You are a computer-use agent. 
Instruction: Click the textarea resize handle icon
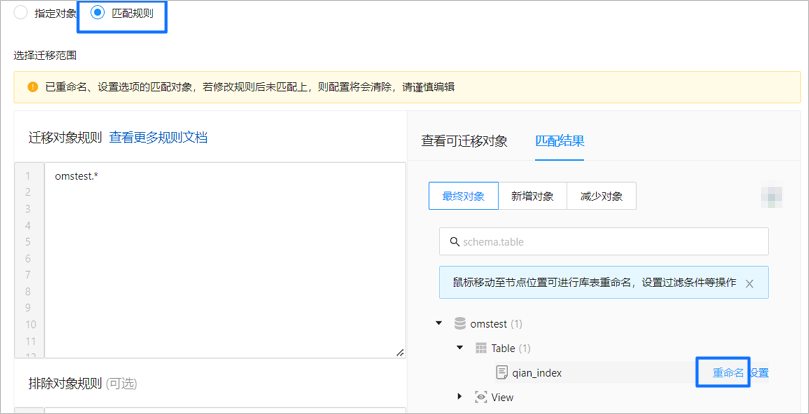tap(399, 353)
